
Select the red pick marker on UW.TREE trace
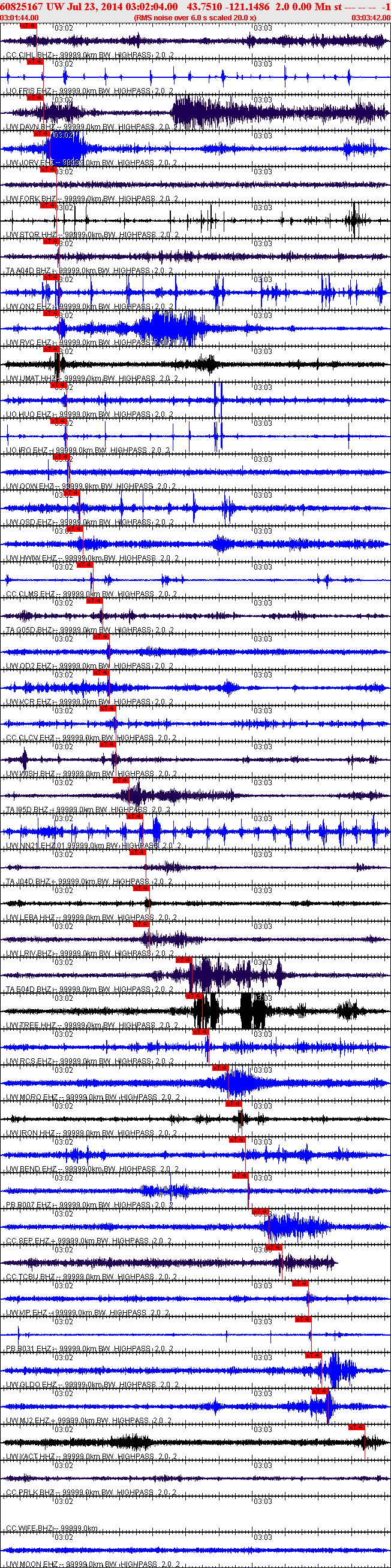194,995
